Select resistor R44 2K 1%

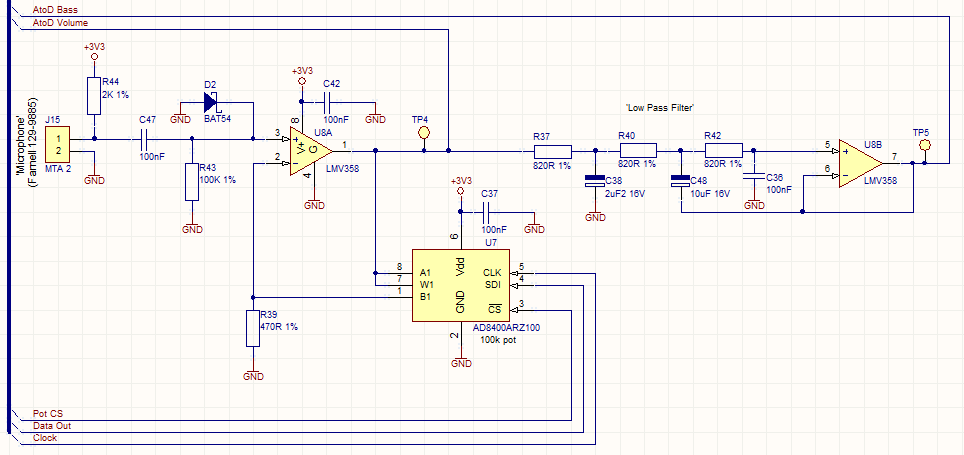tap(94, 96)
